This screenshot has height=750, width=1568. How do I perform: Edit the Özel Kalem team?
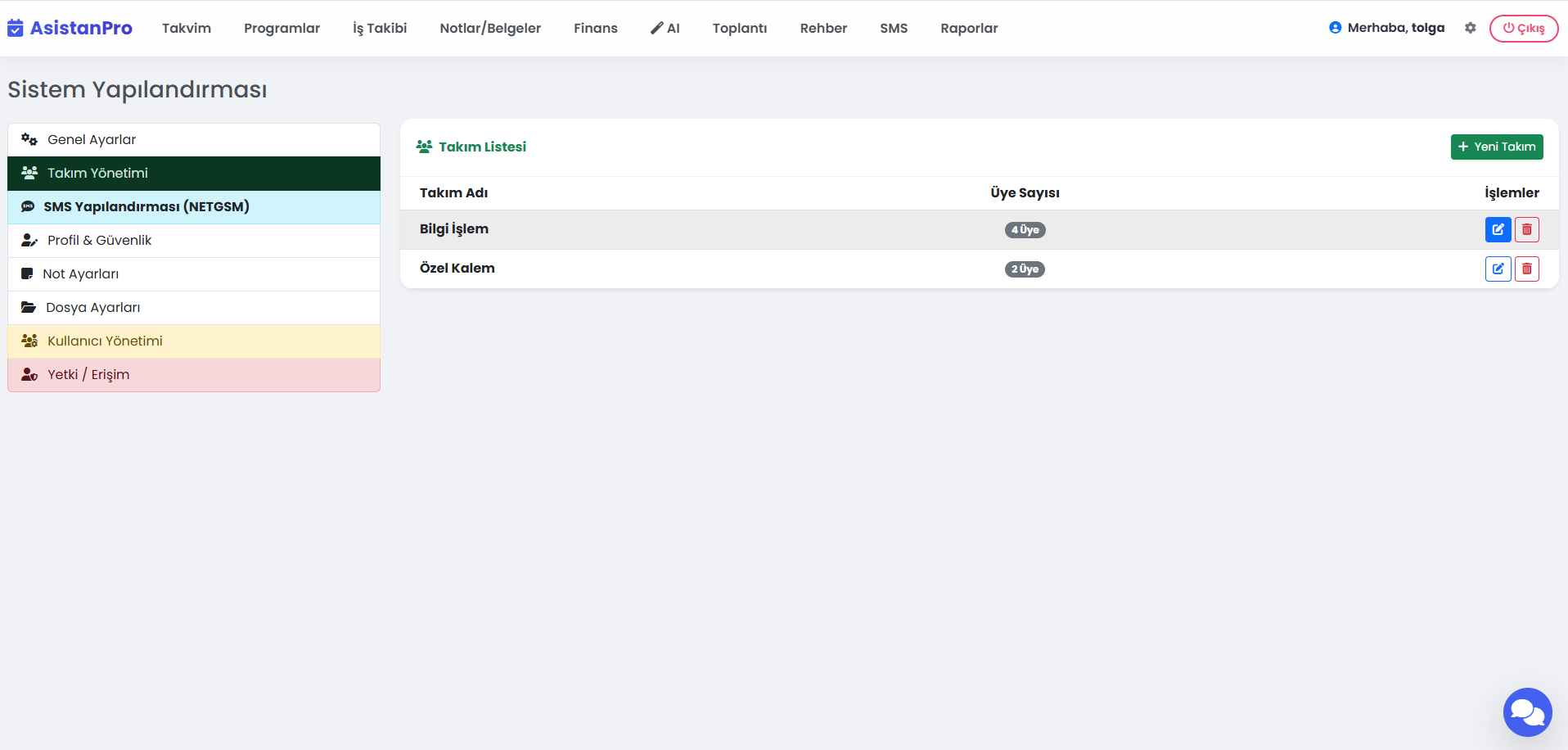pos(1498,269)
